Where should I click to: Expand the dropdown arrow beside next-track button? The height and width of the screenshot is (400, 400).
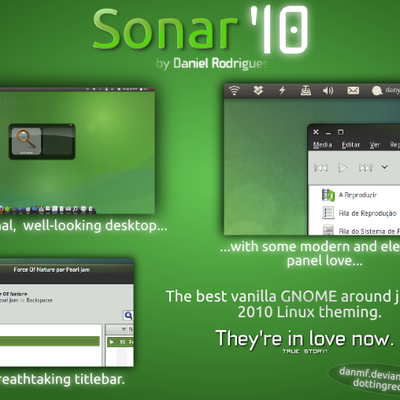384,167
